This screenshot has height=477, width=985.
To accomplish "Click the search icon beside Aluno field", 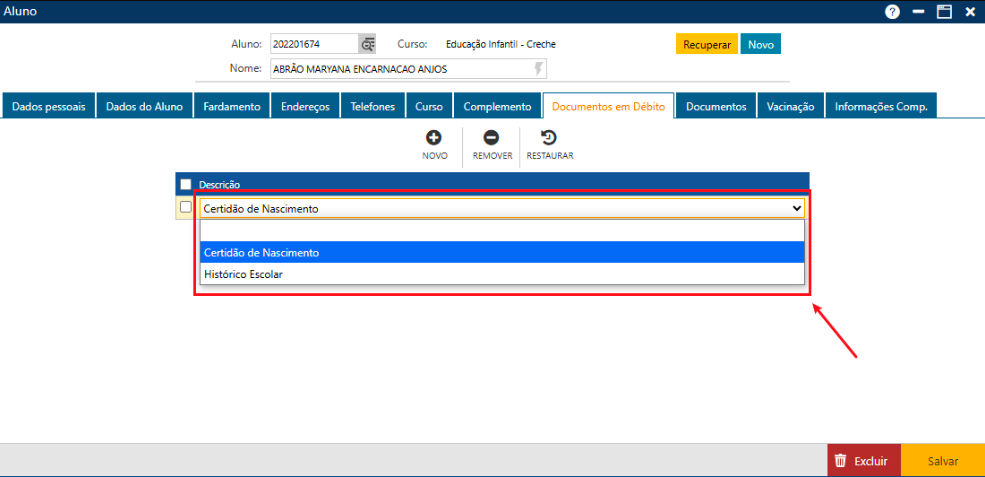I will pyautogui.click(x=368, y=44).
